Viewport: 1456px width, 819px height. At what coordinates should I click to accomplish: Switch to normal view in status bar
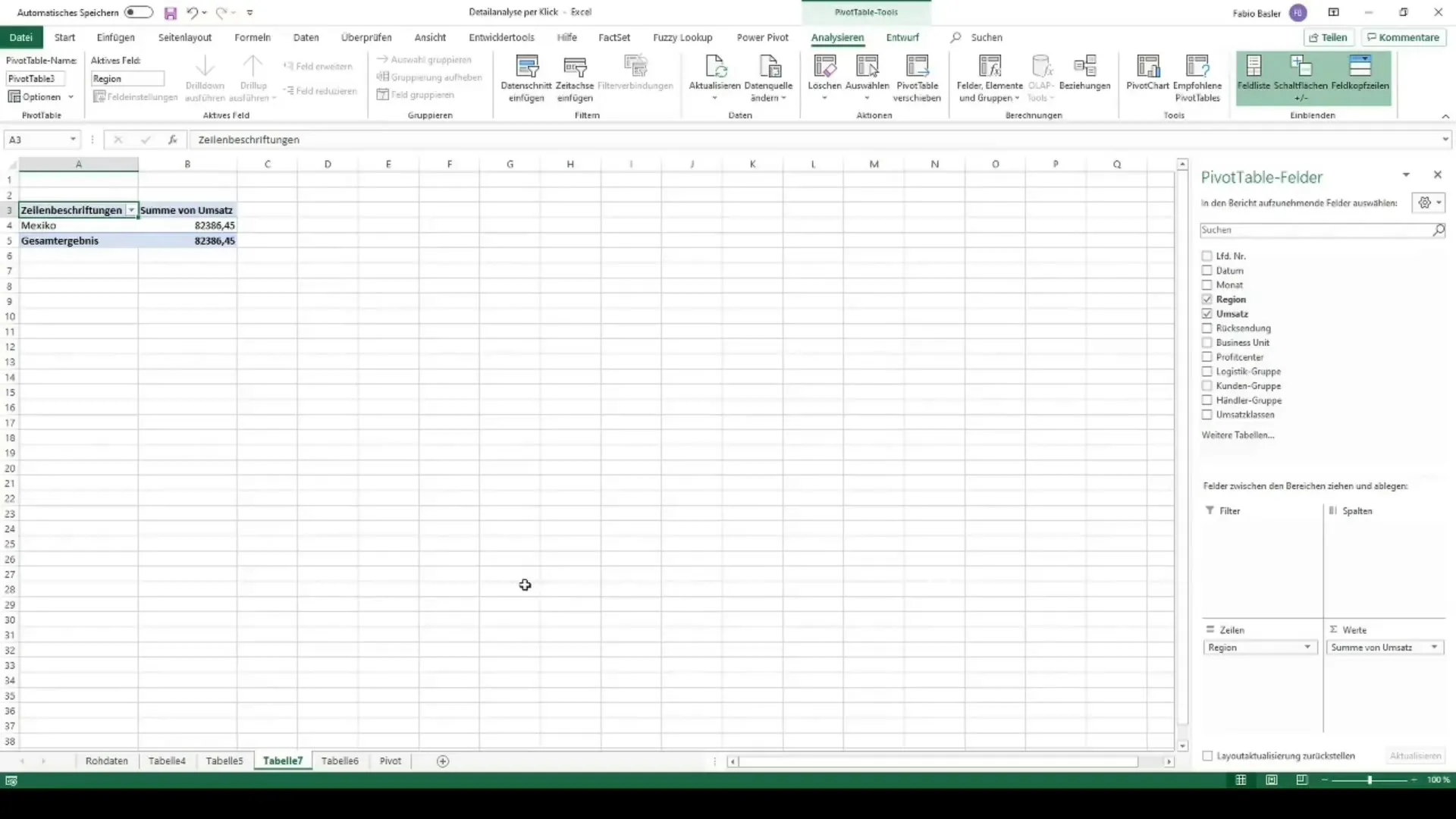coord(1241,780)
